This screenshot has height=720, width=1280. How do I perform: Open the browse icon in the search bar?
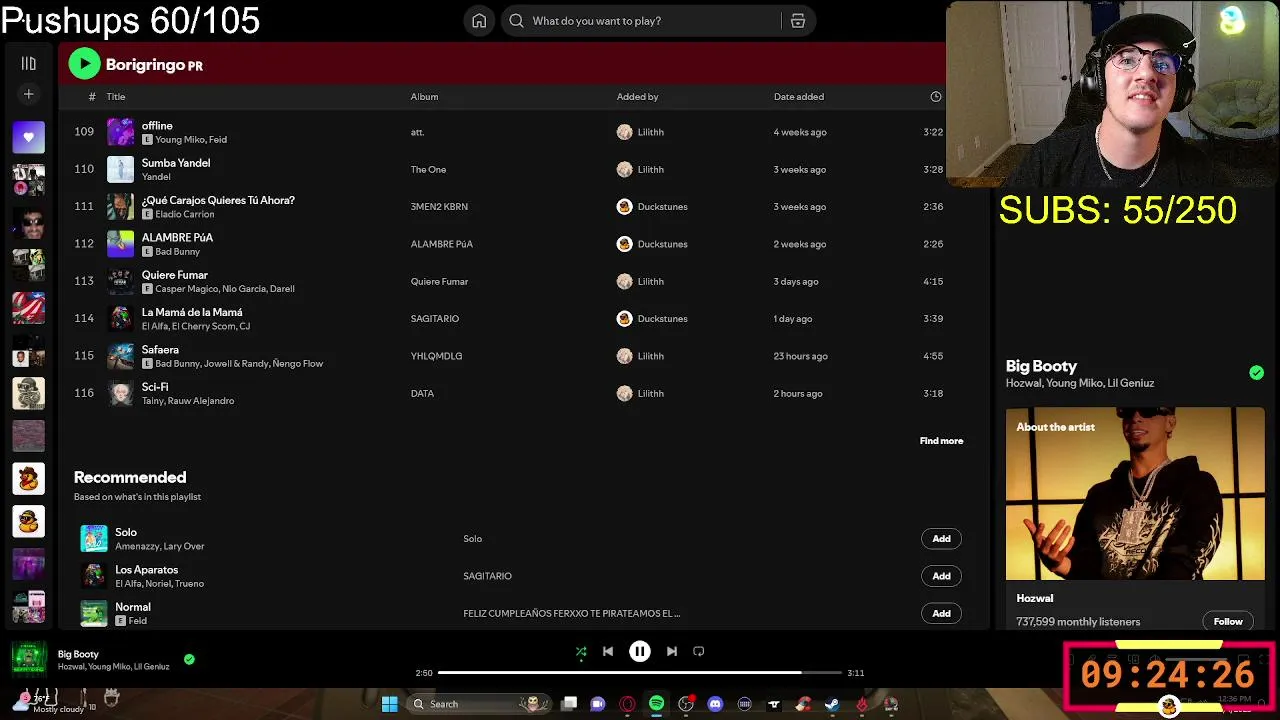point(798,21)
